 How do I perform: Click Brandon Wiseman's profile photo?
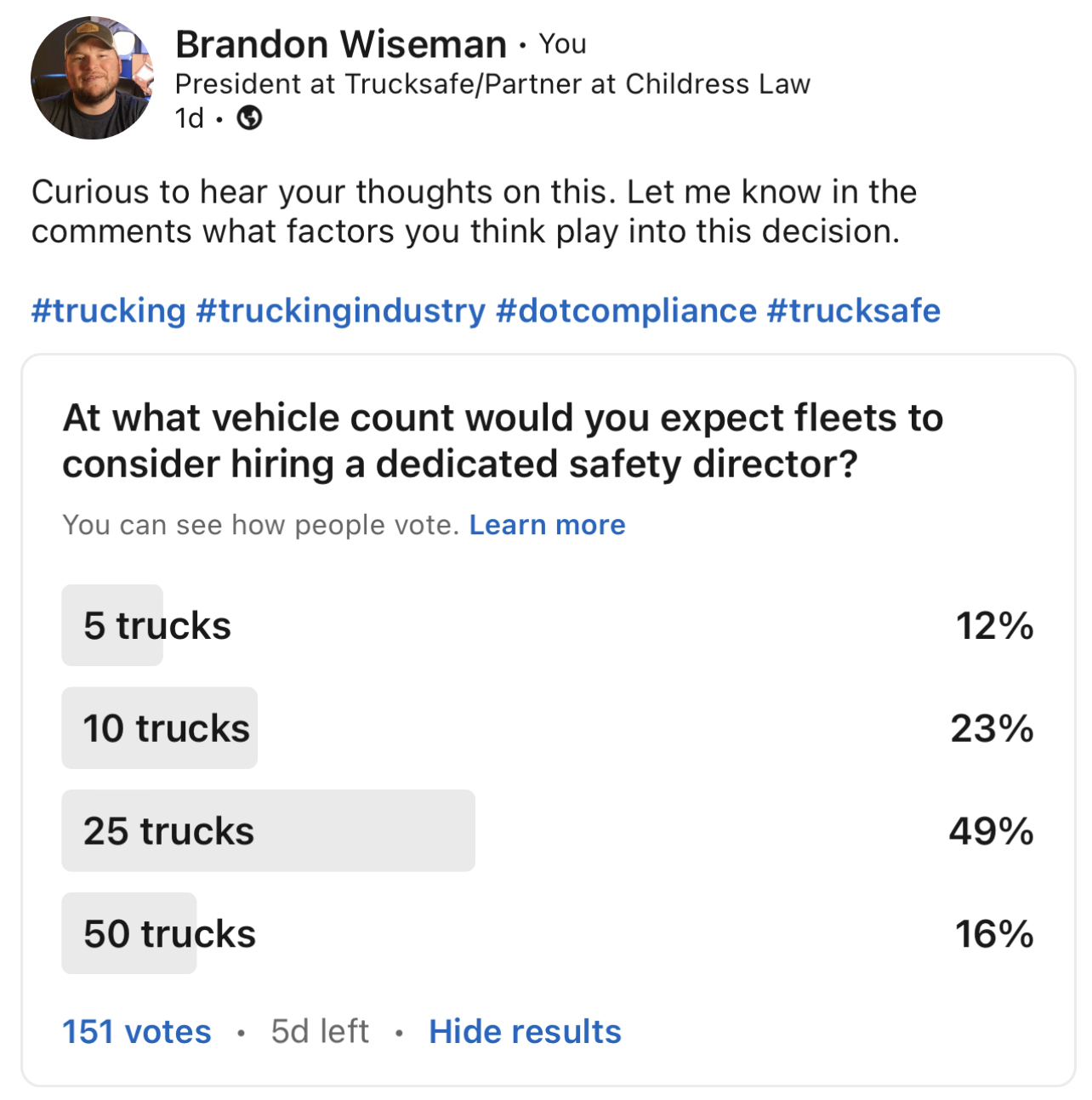(92, 78)
